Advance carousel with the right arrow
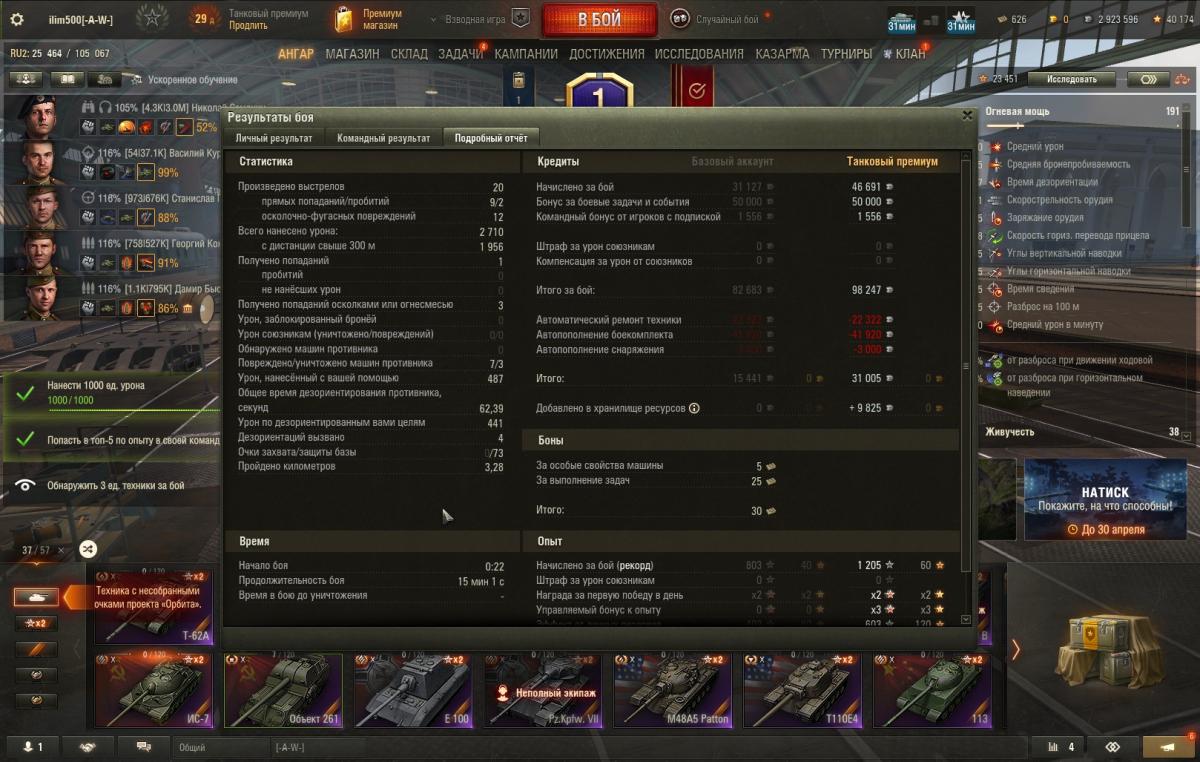1200x762 pixels. pos(1016,649)
